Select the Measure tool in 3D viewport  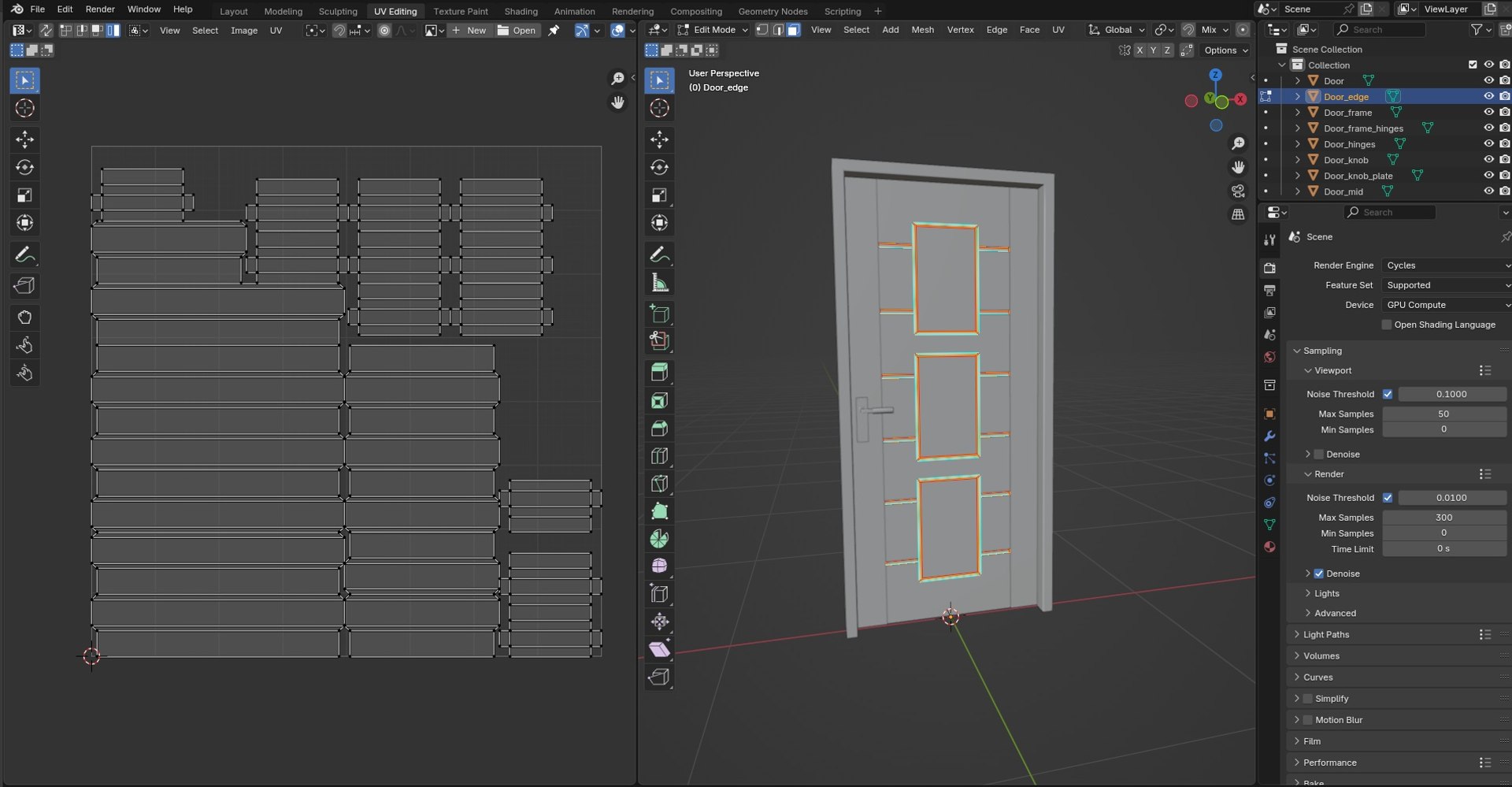tap(659, 282)
